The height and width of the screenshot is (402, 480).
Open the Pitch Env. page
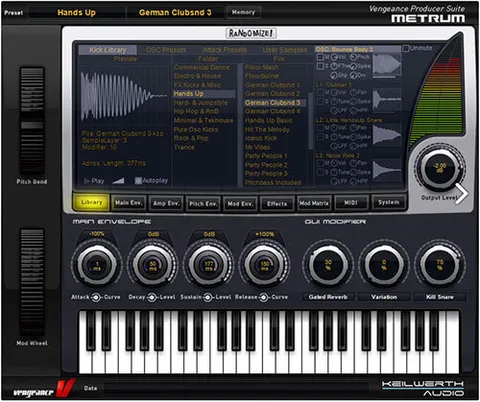pos(203,203)
